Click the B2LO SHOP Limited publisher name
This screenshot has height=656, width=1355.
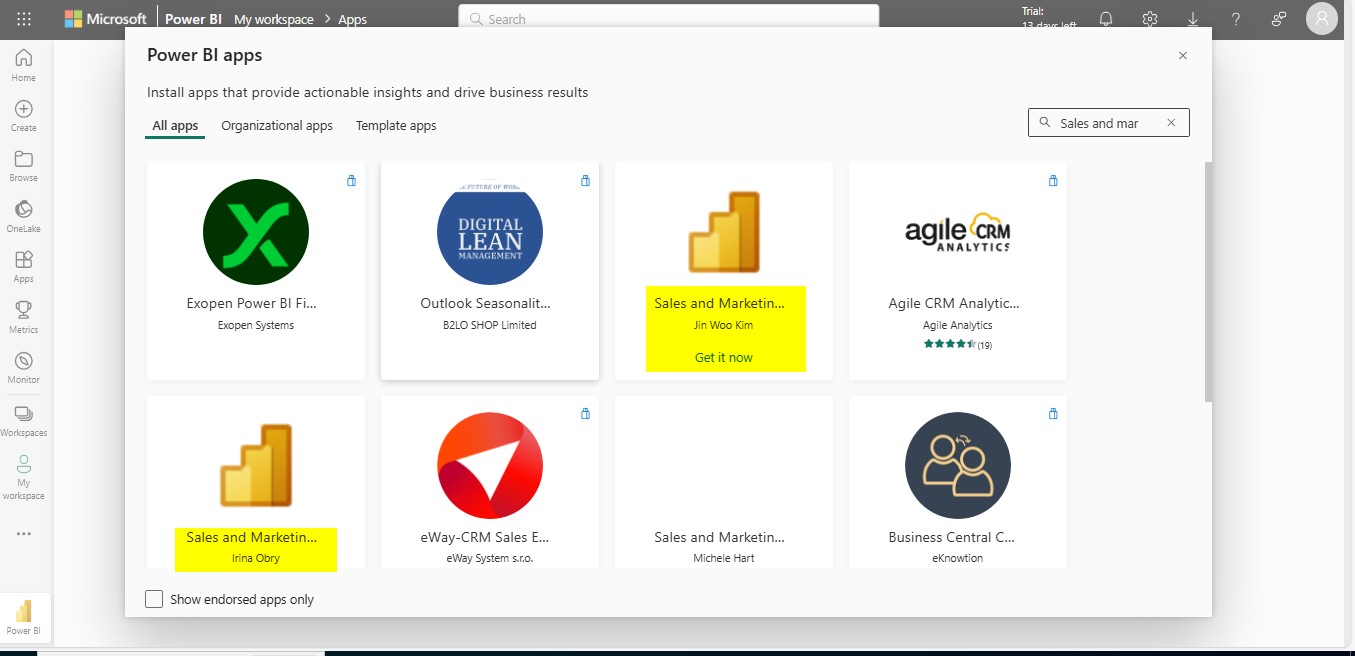[490, 325]
